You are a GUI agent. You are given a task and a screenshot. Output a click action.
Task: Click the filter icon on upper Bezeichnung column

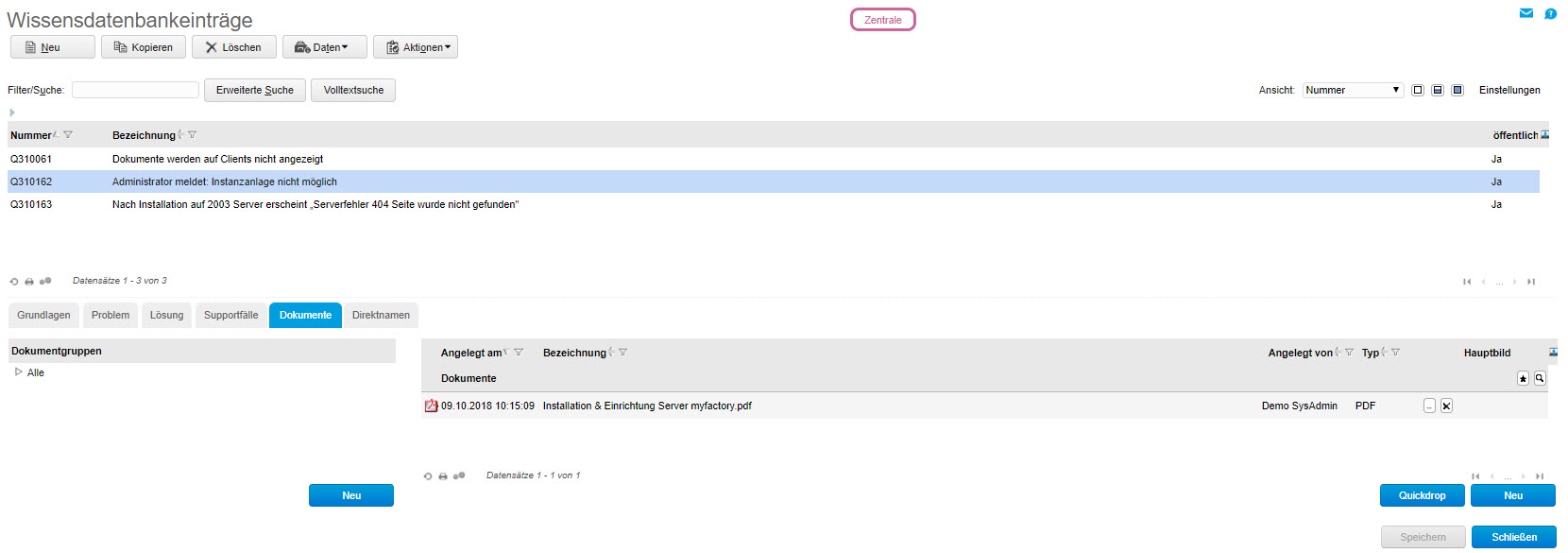tap(193, 135)
